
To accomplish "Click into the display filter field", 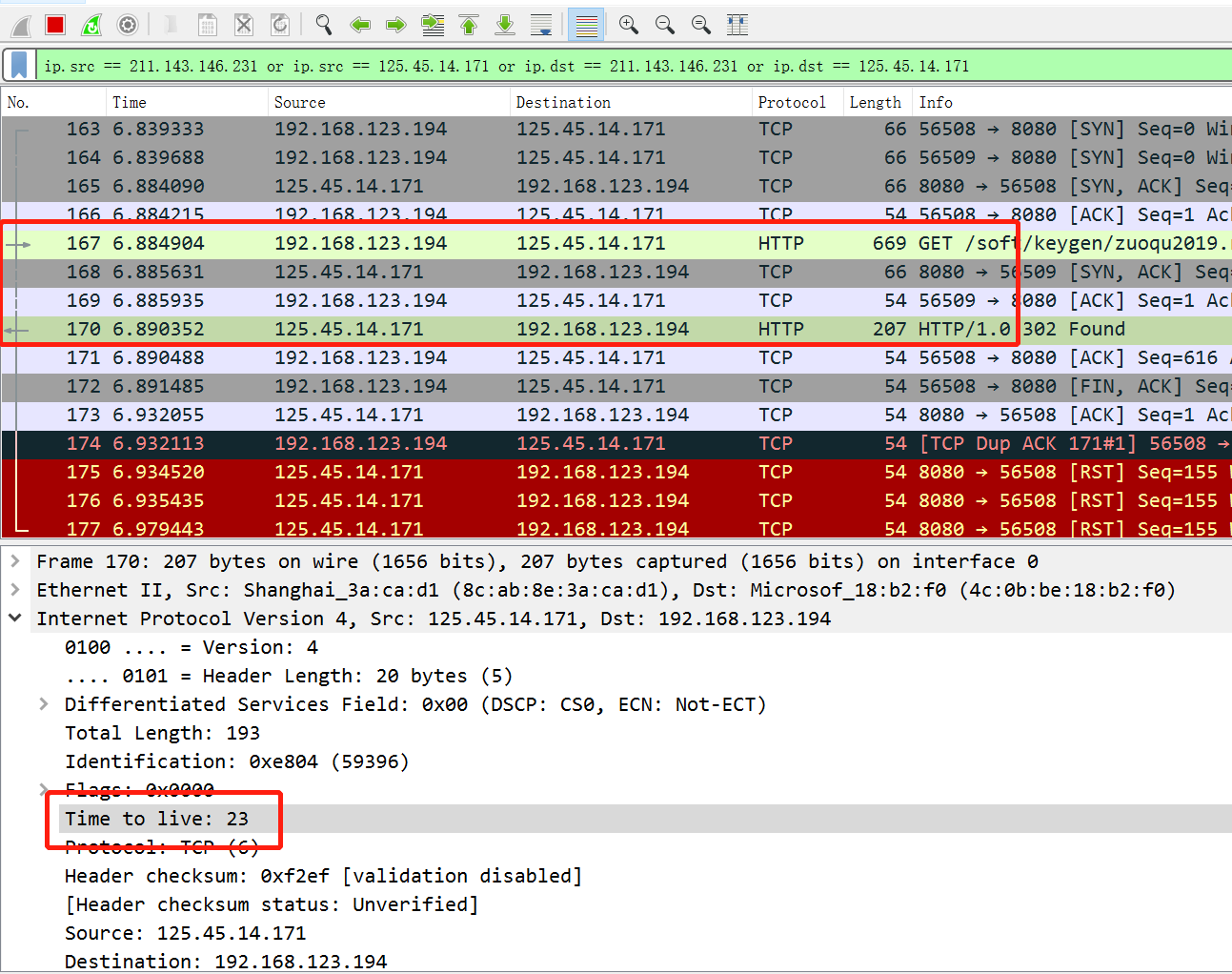I will pos(634,66).
